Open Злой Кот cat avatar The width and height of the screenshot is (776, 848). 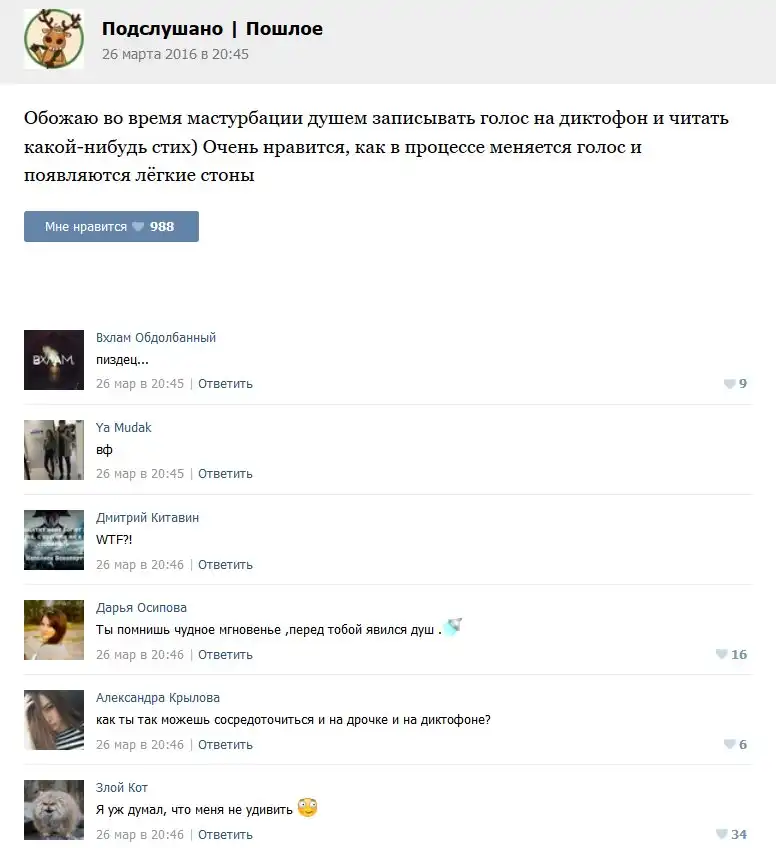[54, 810]
